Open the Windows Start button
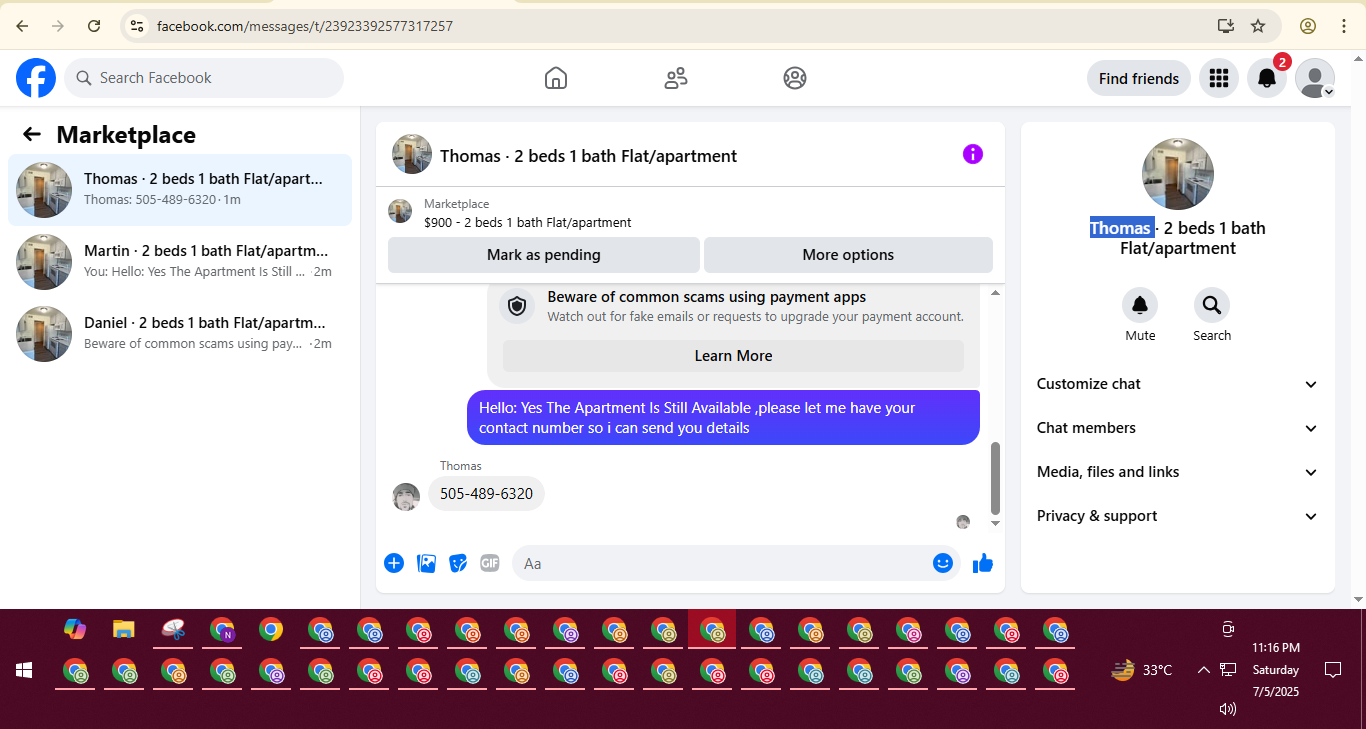The width and height of the screenshot is (1366, 729). [24, 670]
